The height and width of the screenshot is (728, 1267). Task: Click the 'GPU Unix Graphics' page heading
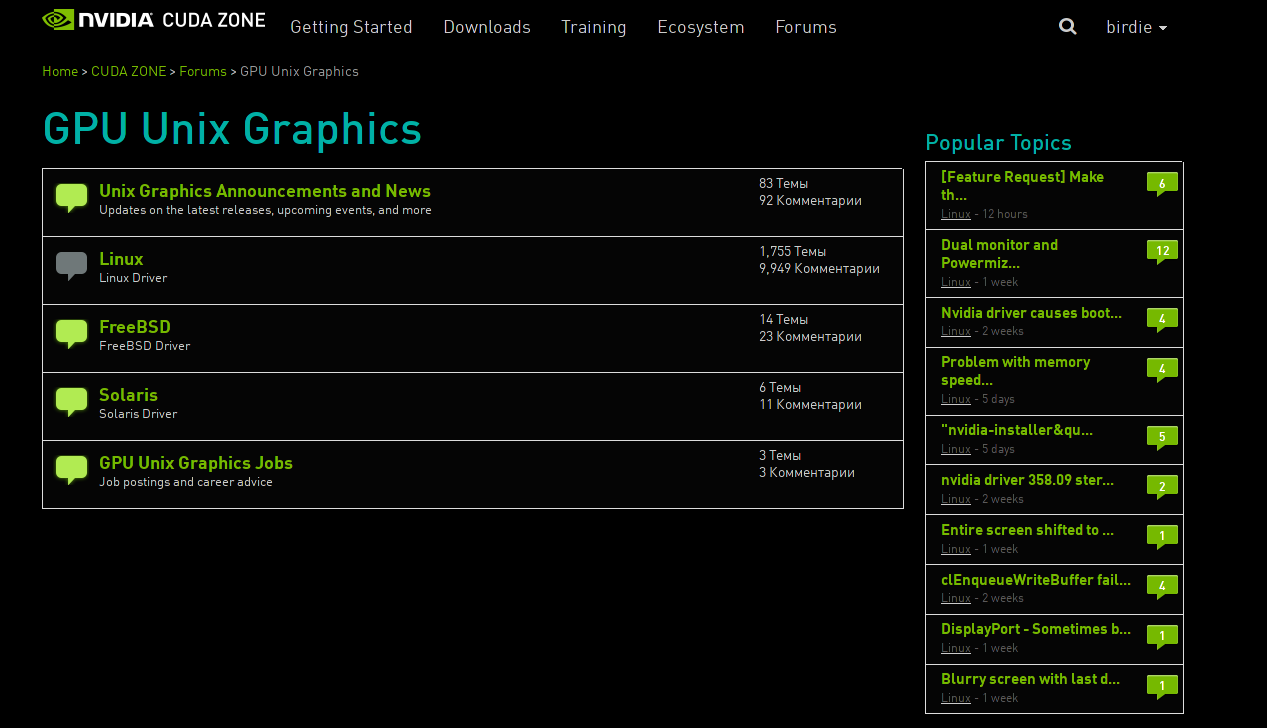click(x=232, y=129)
